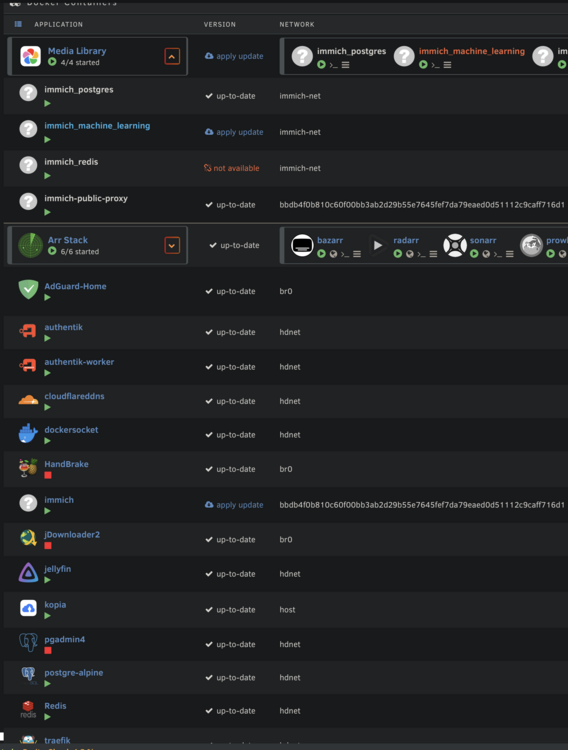Image resolution: width=568 pixels, height=750 pixels.
Task: Click the sonarr icon in Arr Stack preview
Action: point(455,245)
